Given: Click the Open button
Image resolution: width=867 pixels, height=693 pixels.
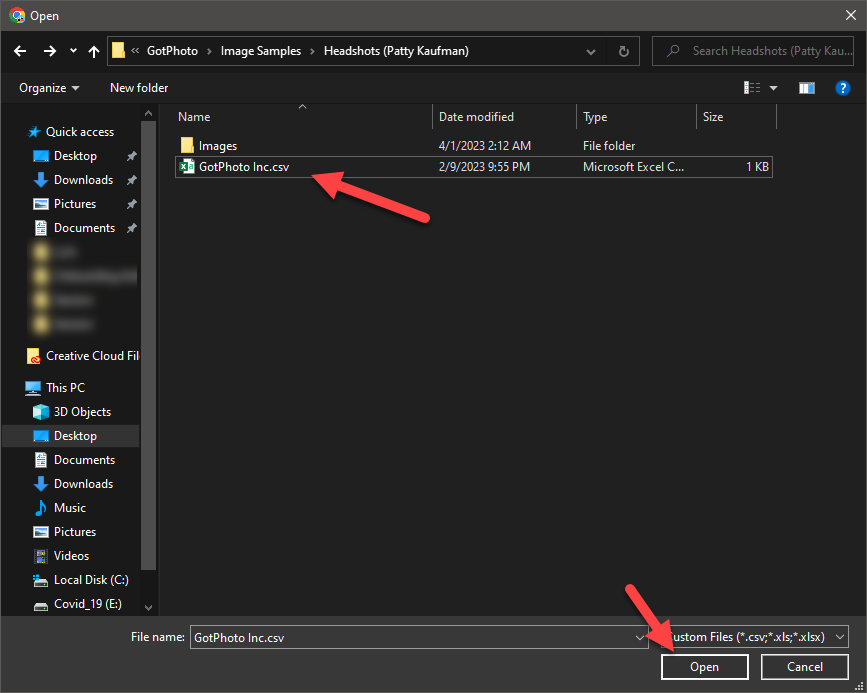Looking at the screenshot, I should [x=704, y=667].
